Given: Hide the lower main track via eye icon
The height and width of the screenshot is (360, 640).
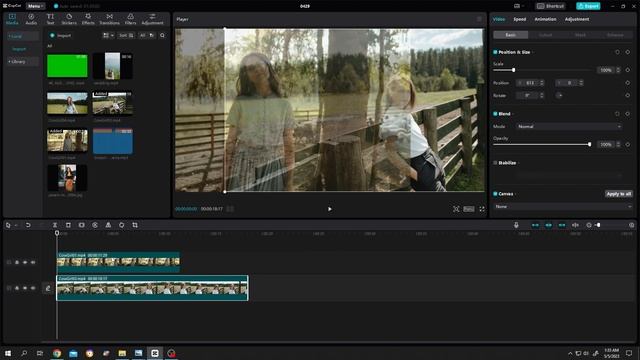Looking at the screenshot, I should click(25, 288).
